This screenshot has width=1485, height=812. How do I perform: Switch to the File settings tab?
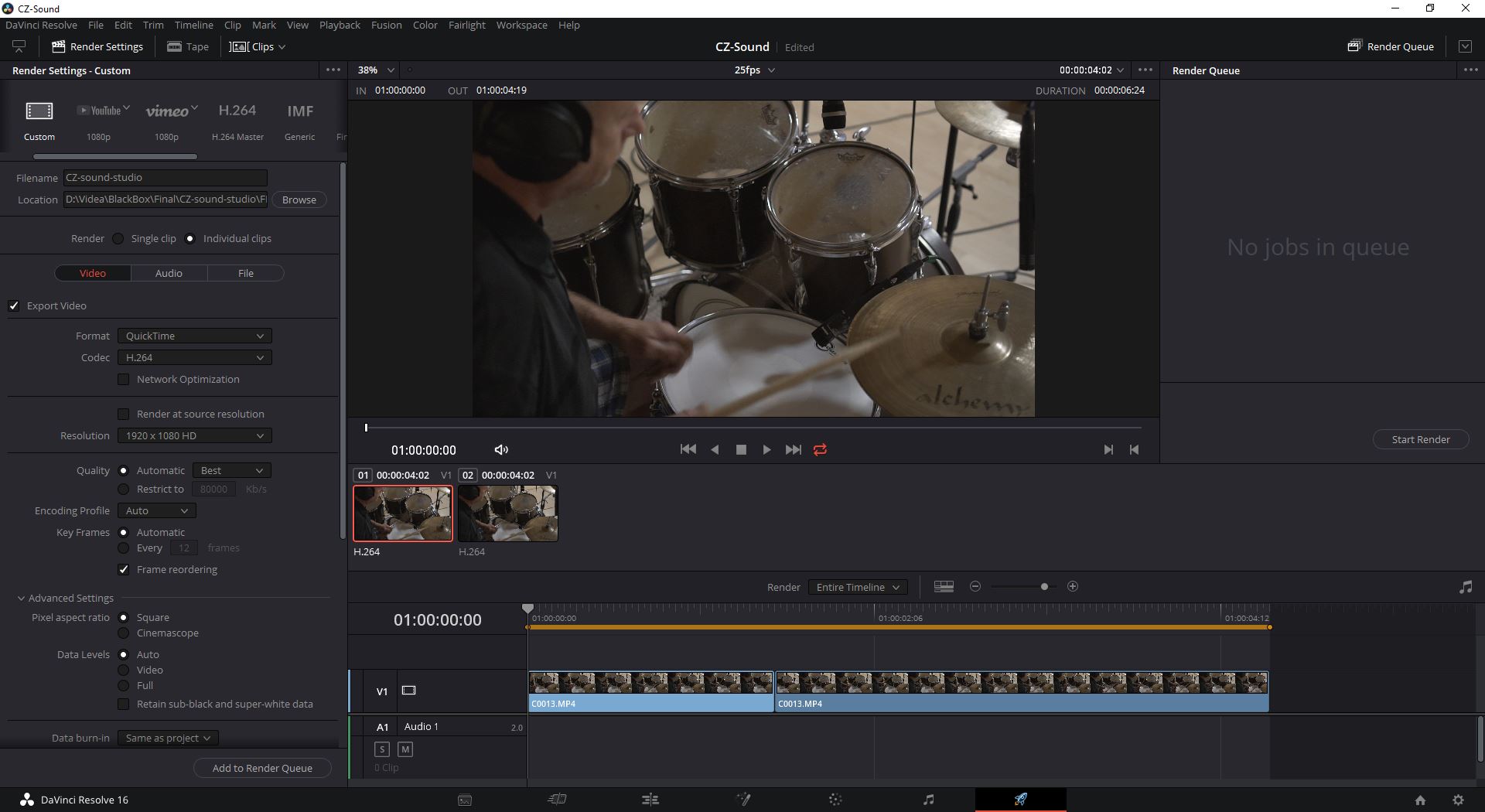246,273
